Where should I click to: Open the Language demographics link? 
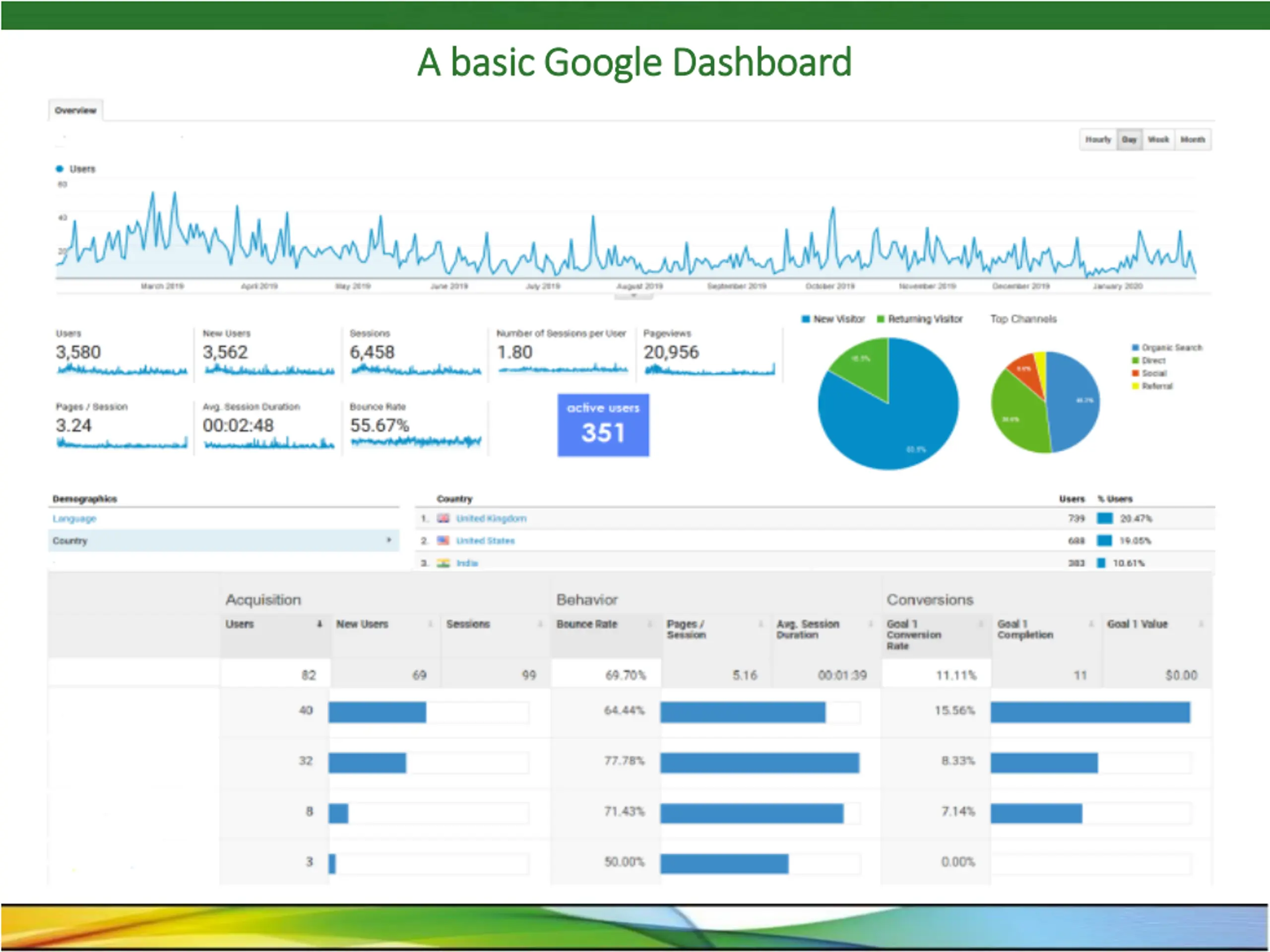74,519
